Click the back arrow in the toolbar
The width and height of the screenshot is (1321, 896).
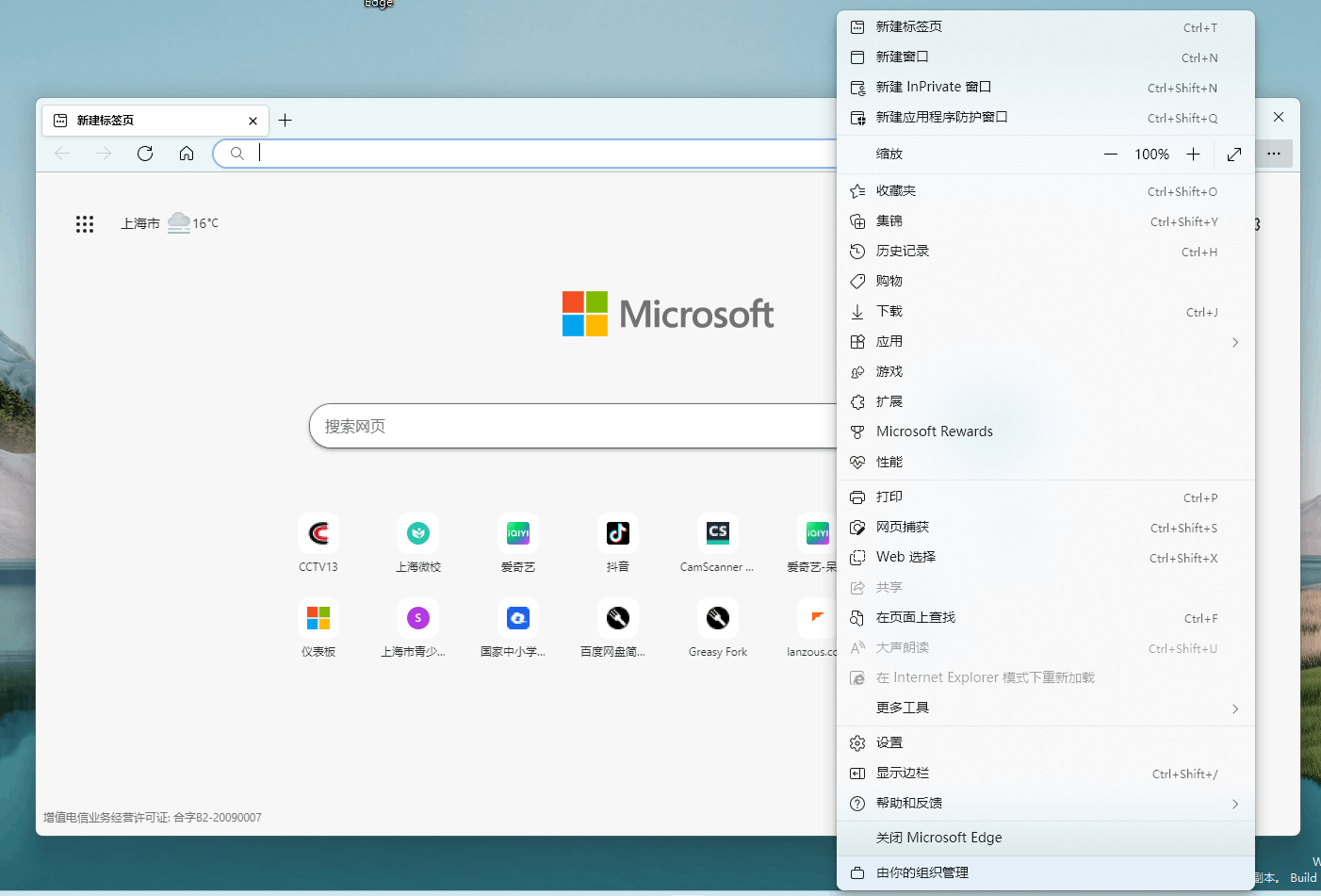click(62, 154)
